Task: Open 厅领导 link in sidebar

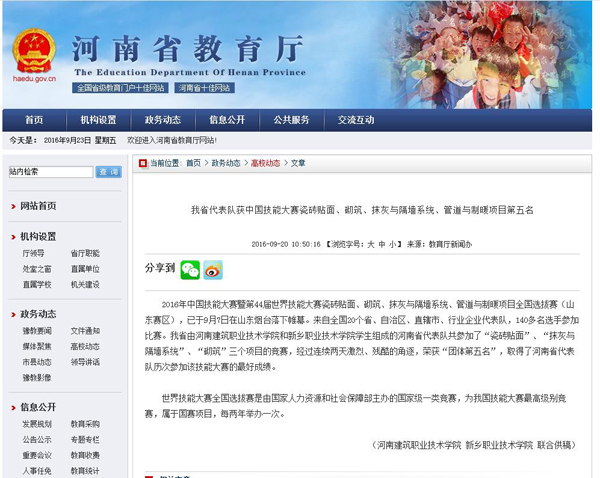Action: click(x=34, y=254)
